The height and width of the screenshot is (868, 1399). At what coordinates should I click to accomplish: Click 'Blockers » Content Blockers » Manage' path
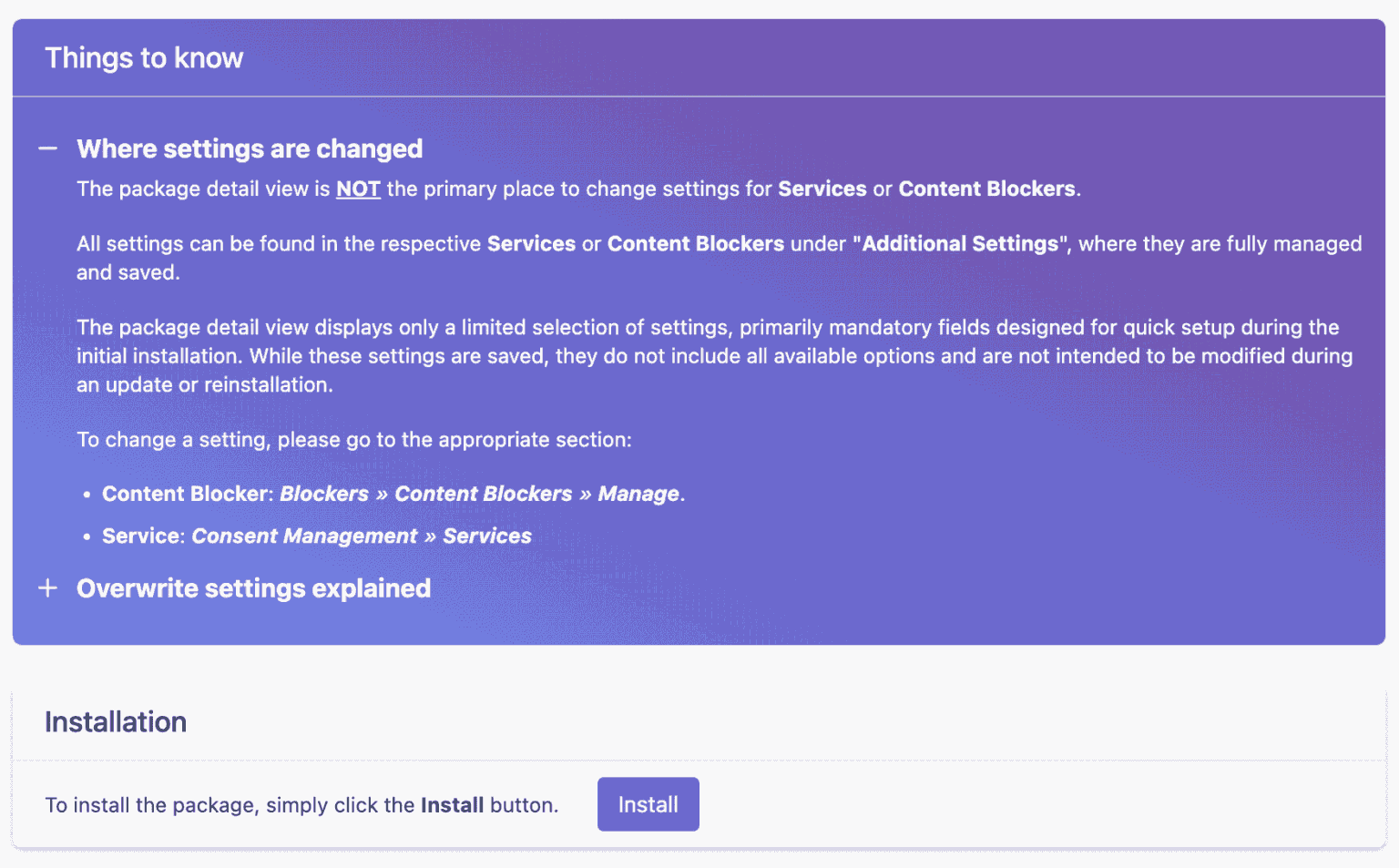480,494
